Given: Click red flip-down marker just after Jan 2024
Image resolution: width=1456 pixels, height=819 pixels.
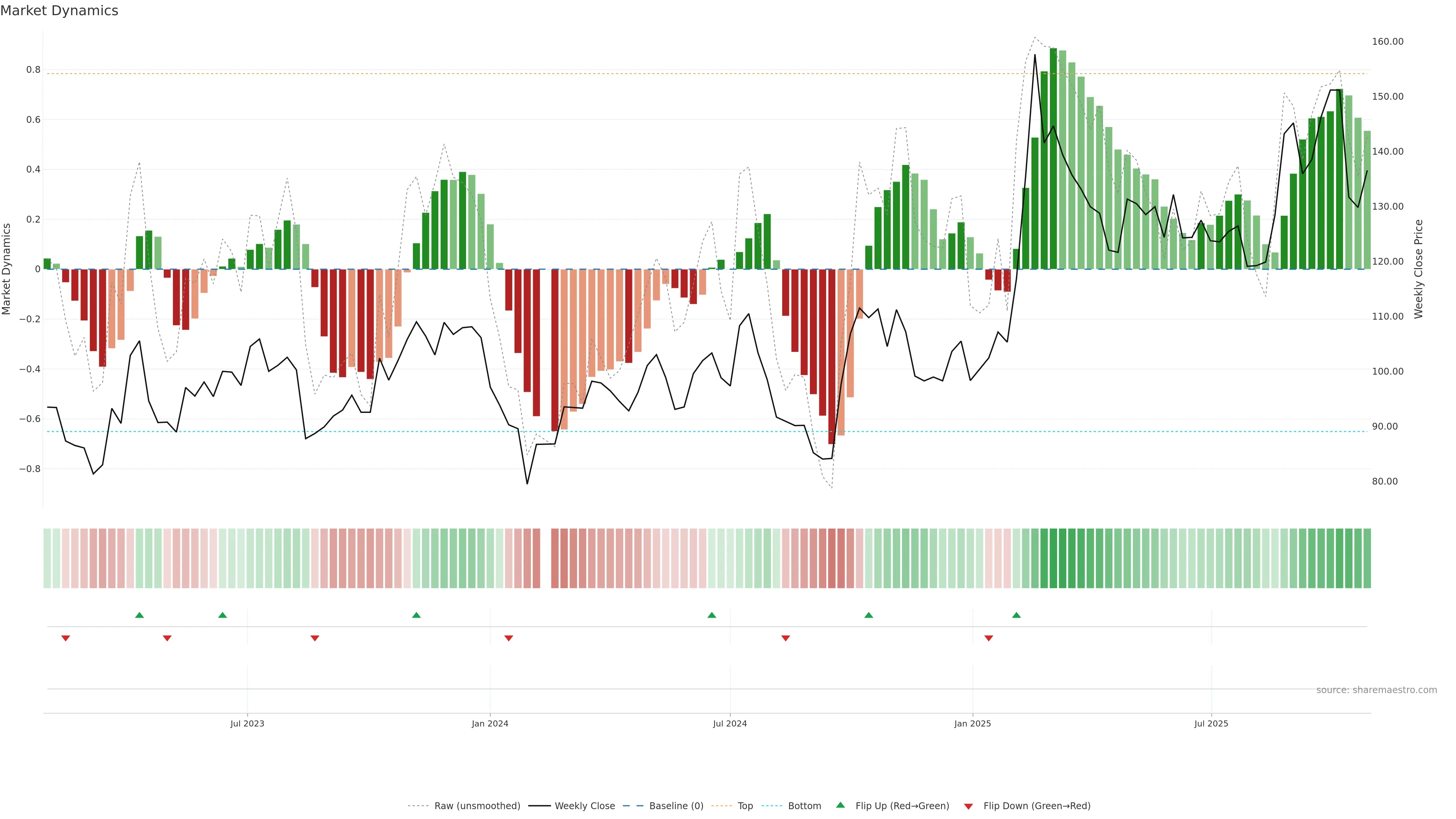Looking at the screenshot, I should tap(509, 638).
